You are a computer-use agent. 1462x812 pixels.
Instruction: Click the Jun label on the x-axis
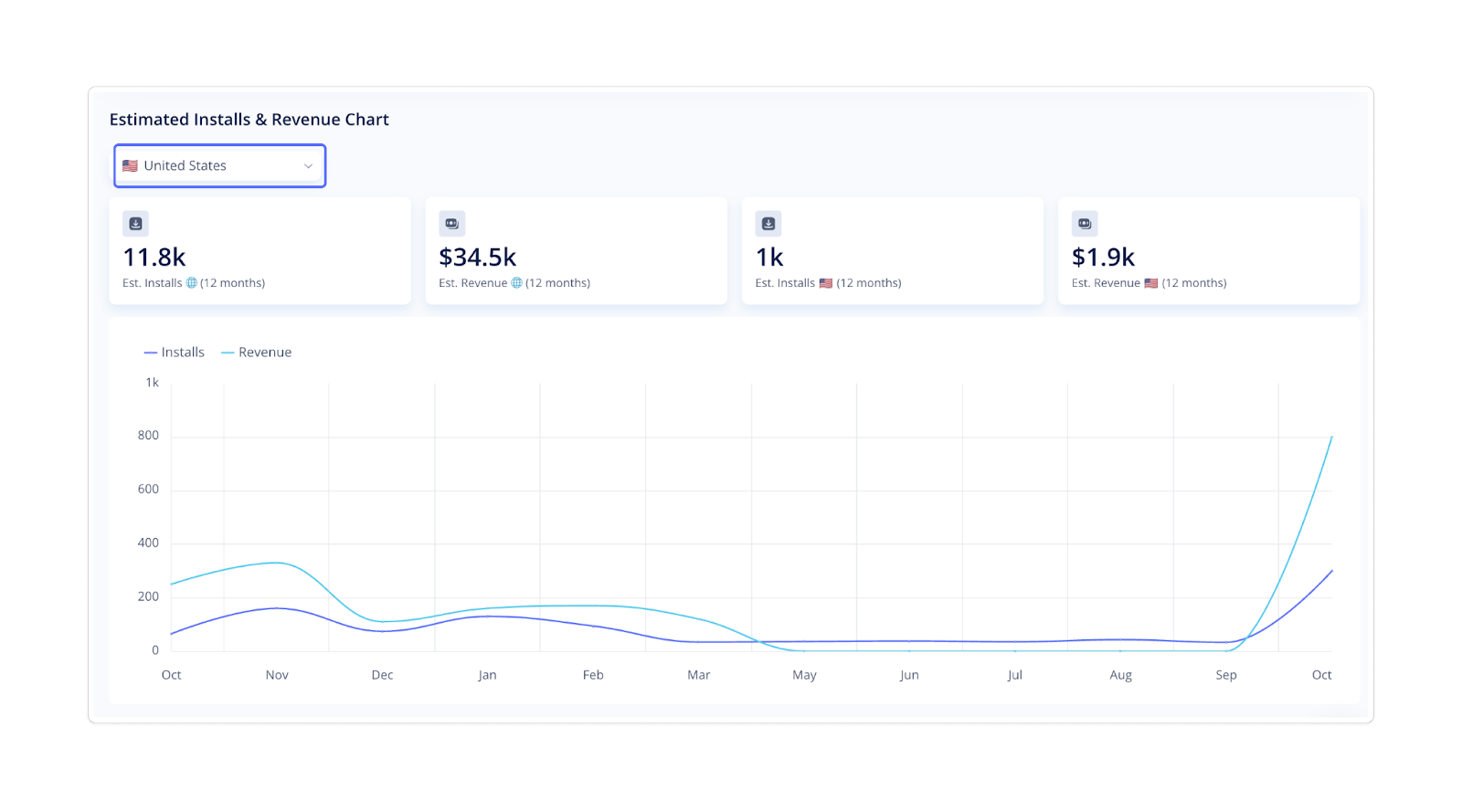[x=909, y=675]
